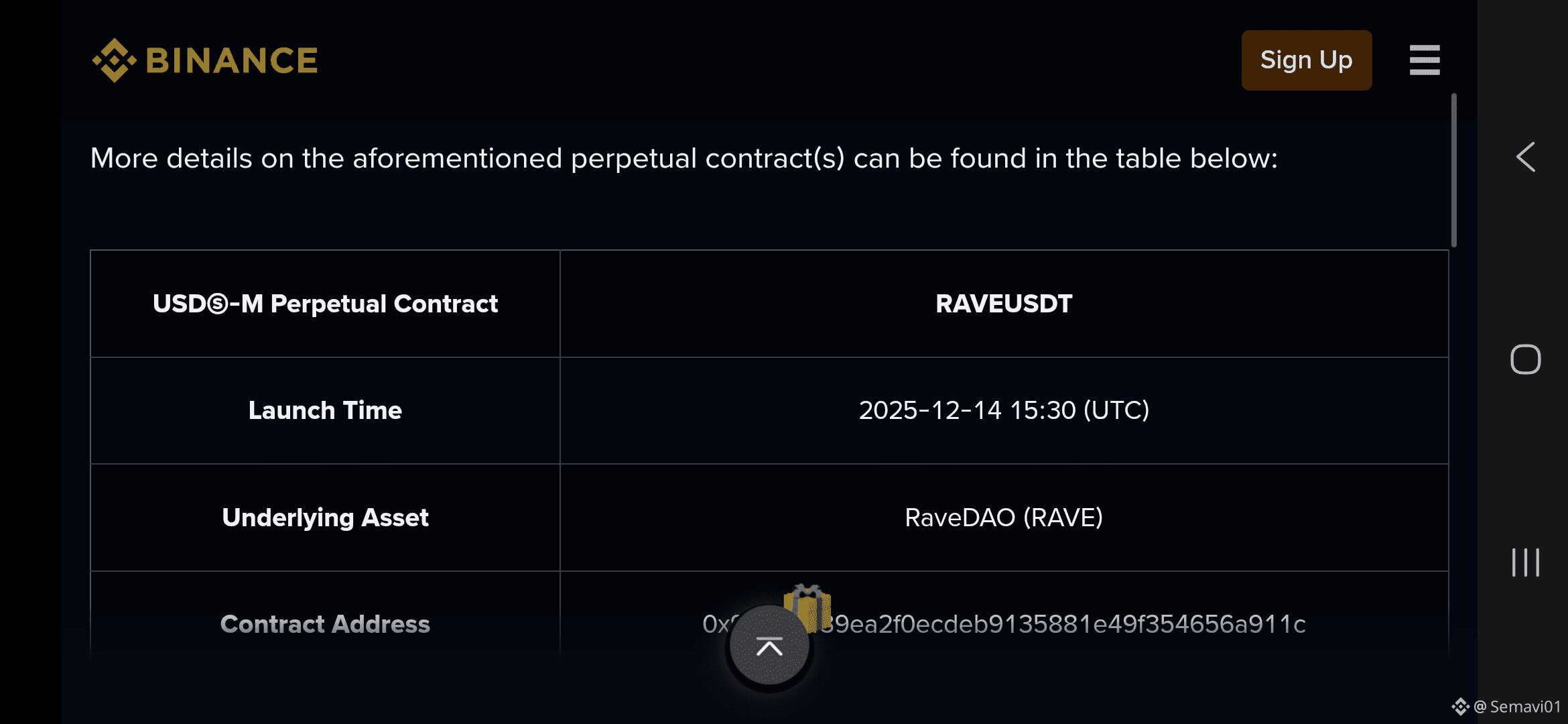
Task: Open the hamburger menu
Action: [1425, 60]
